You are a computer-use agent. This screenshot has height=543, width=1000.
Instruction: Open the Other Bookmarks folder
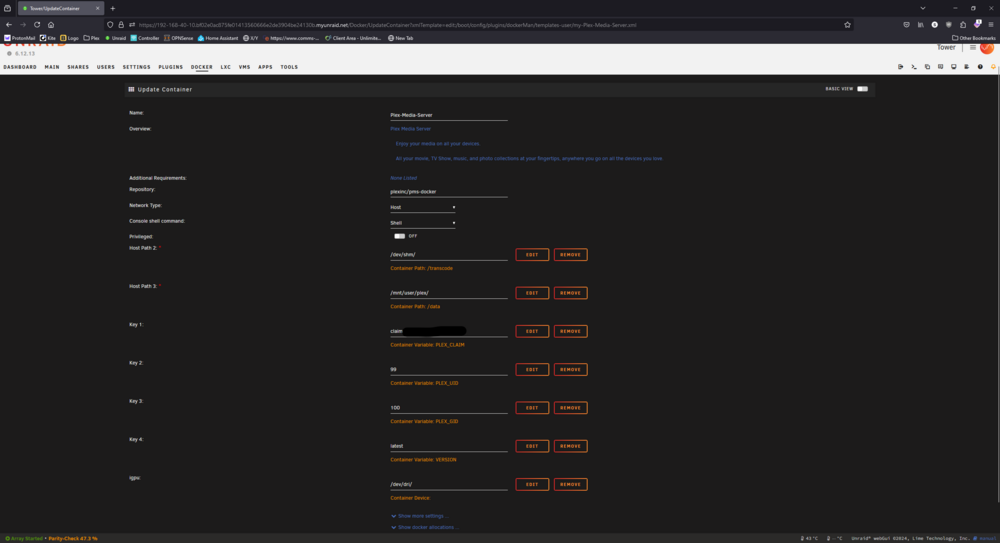tap(974, 38)
